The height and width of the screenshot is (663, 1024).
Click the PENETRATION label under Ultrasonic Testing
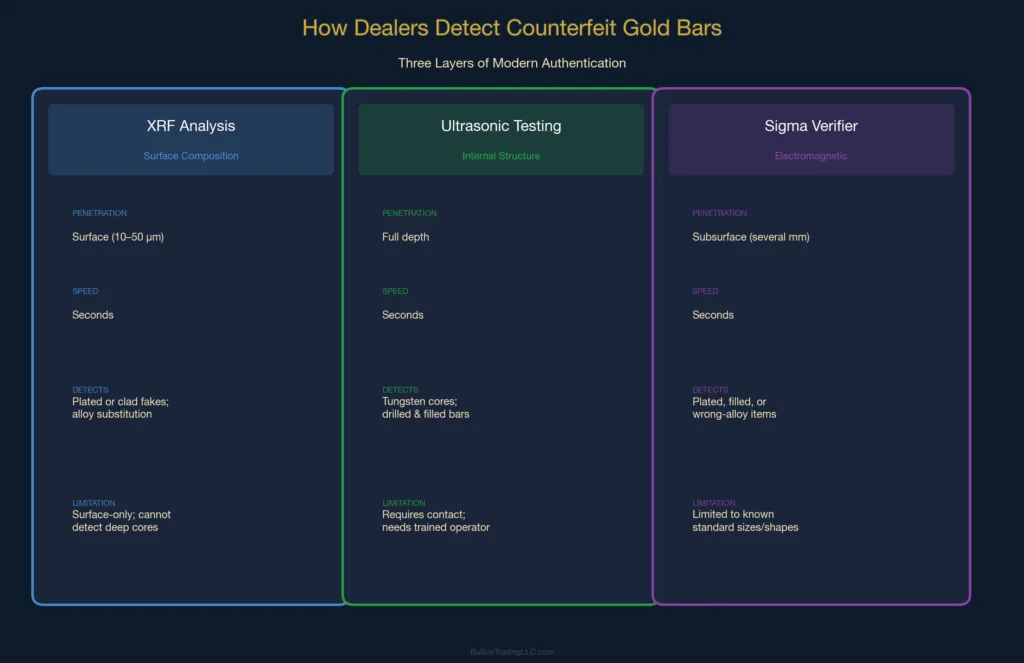pyautogui.click(x=410, y=213)
